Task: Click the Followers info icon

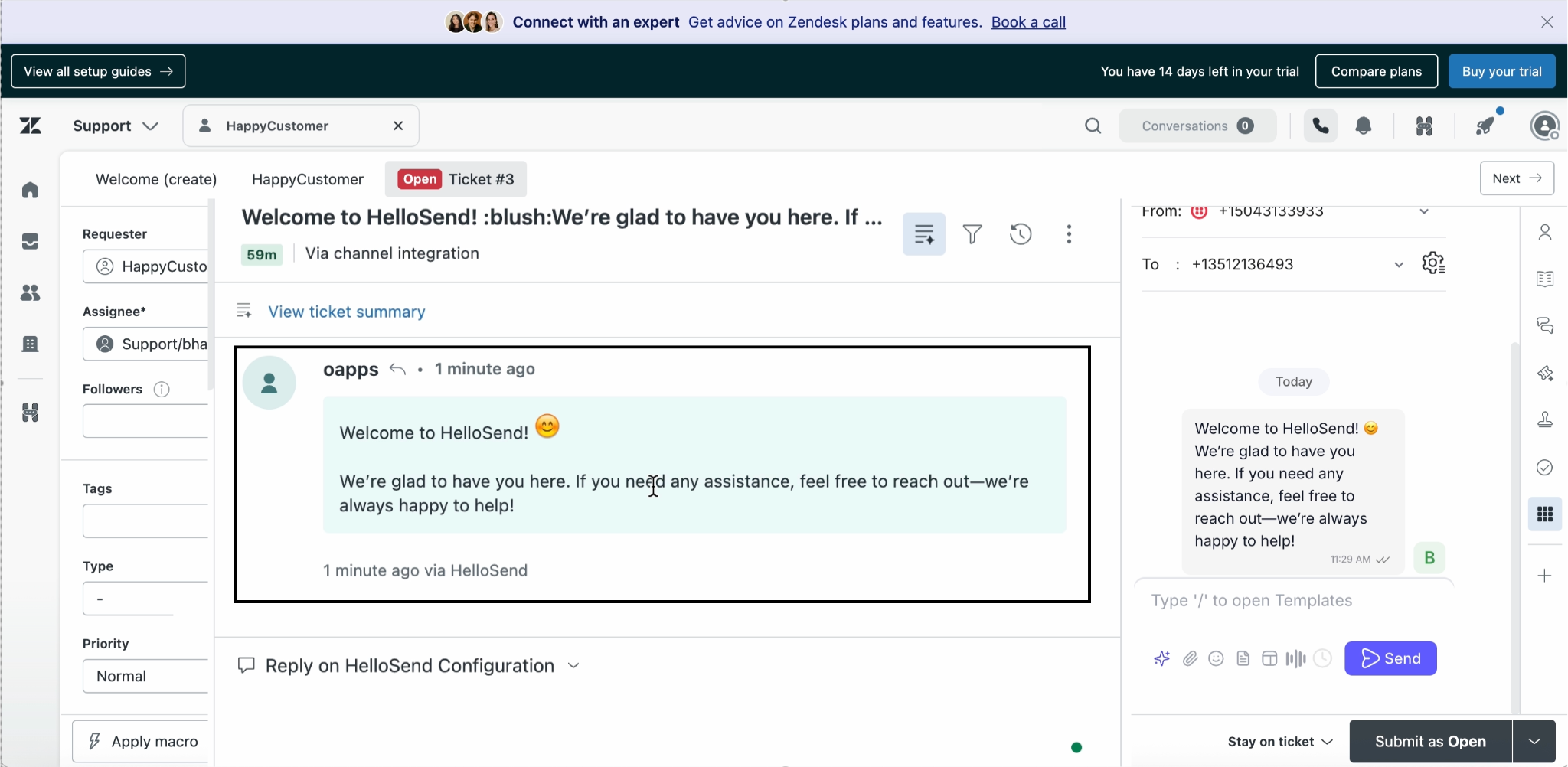Action: [x=162, y=390]
